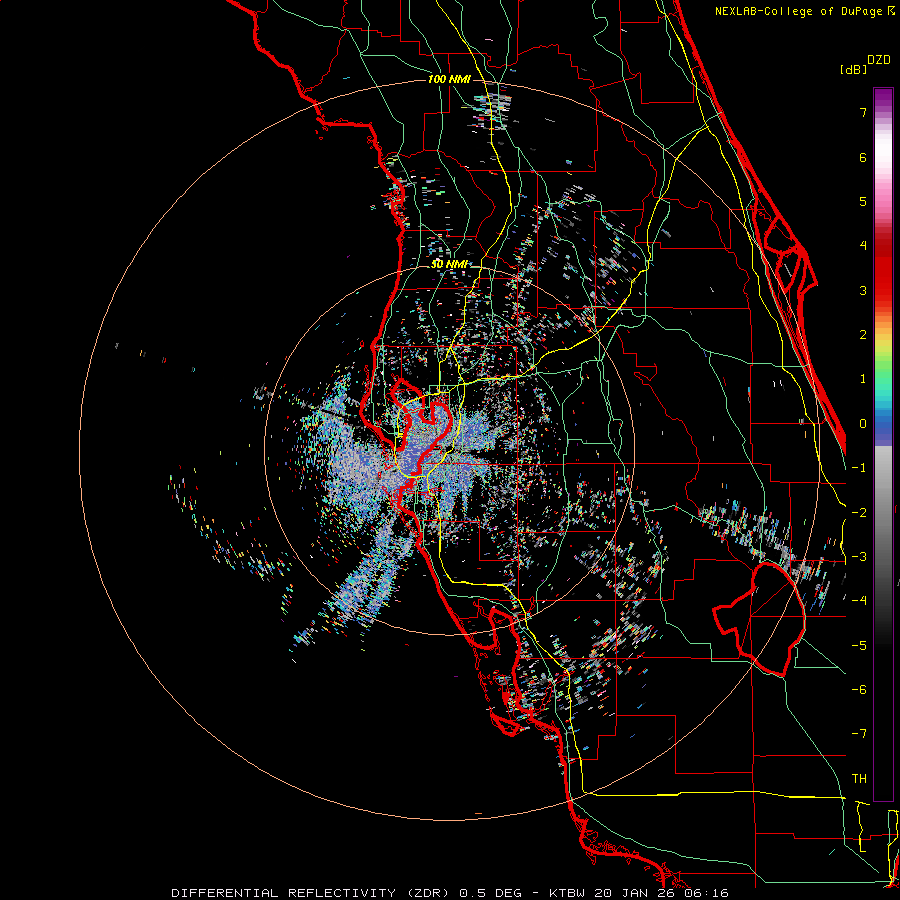Click the -5 value on color scale

859,646
